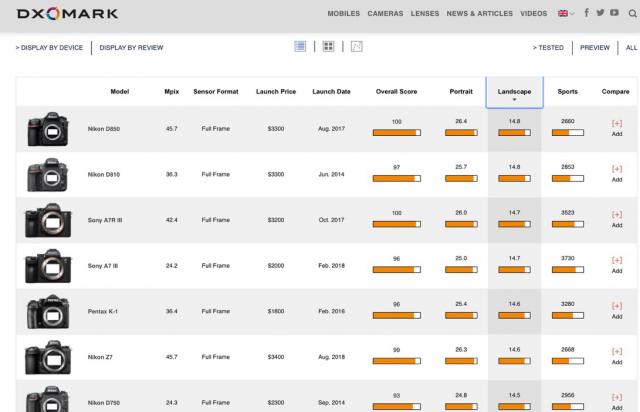Open Nikon D810 camera thumbnail

[47, 174]
